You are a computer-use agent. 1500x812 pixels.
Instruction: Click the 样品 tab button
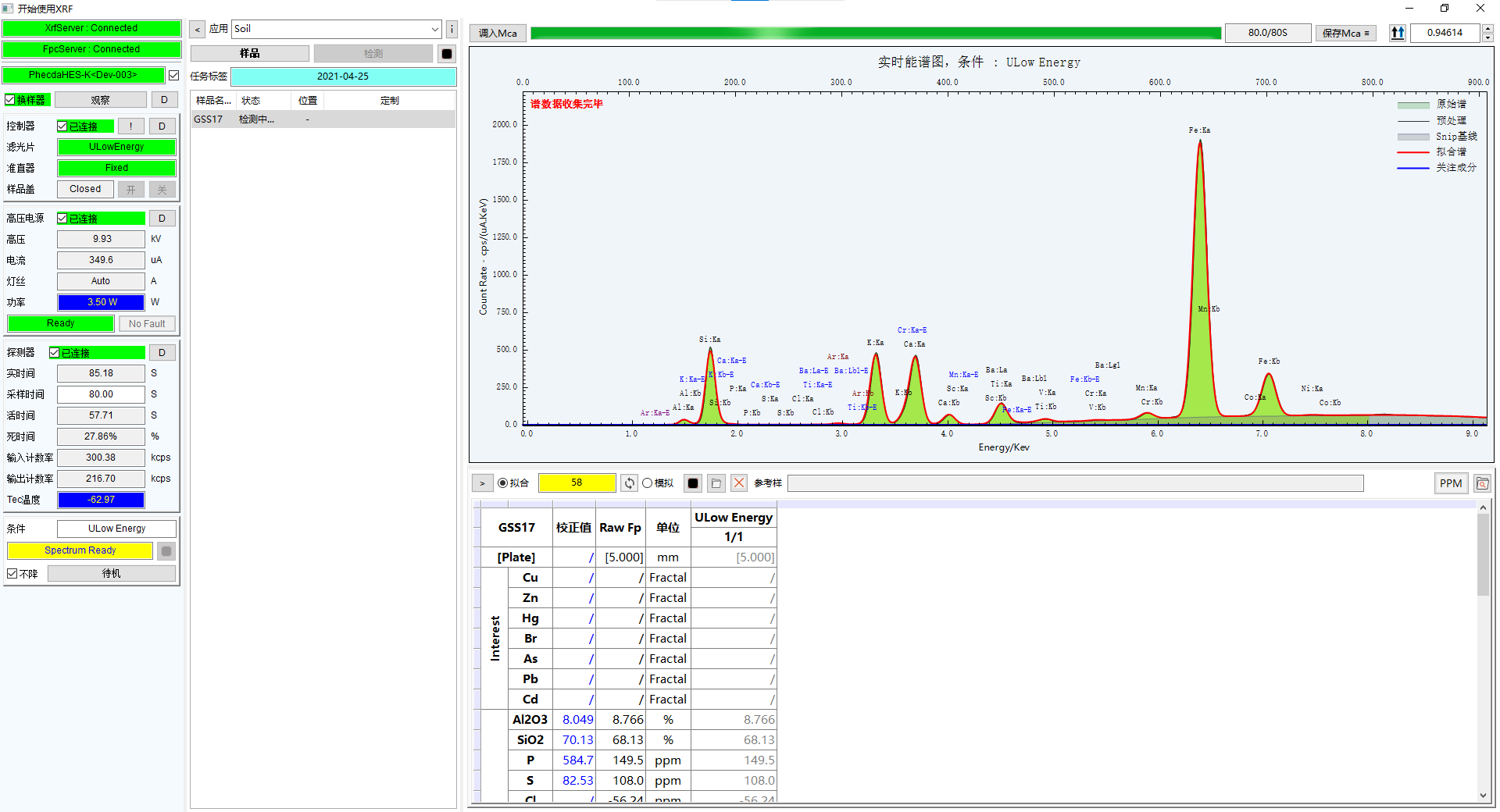pos(249,53)
